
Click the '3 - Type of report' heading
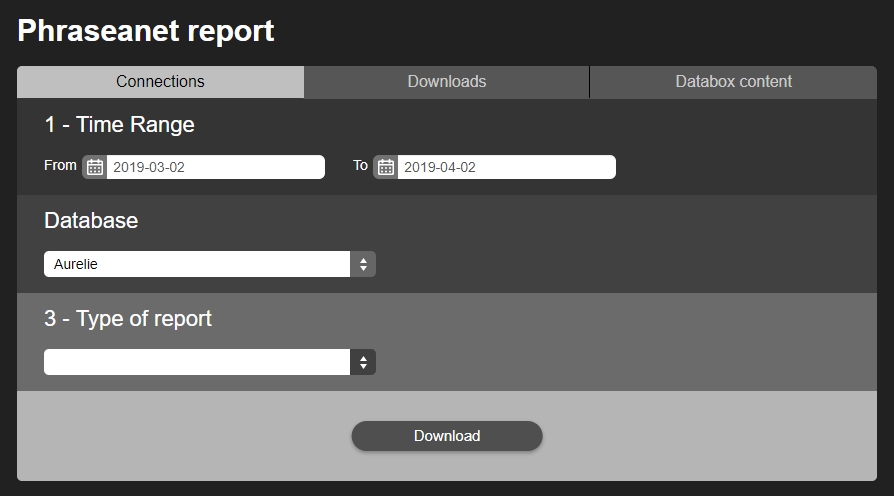[128, 319]
